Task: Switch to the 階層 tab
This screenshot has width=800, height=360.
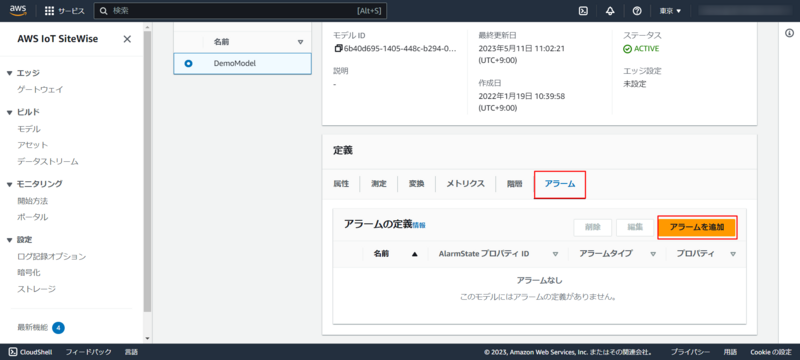Action: 514,184
